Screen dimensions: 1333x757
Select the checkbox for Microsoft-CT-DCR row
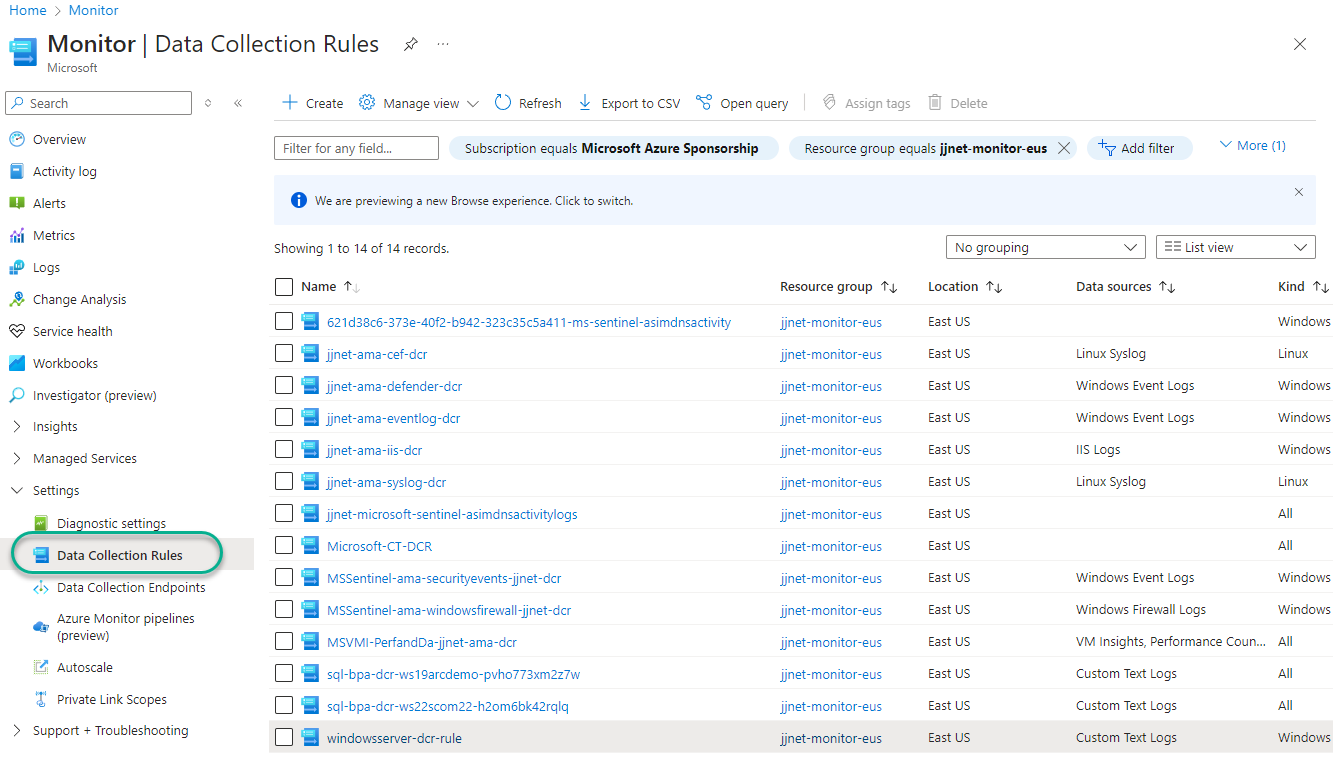point(284,546)
